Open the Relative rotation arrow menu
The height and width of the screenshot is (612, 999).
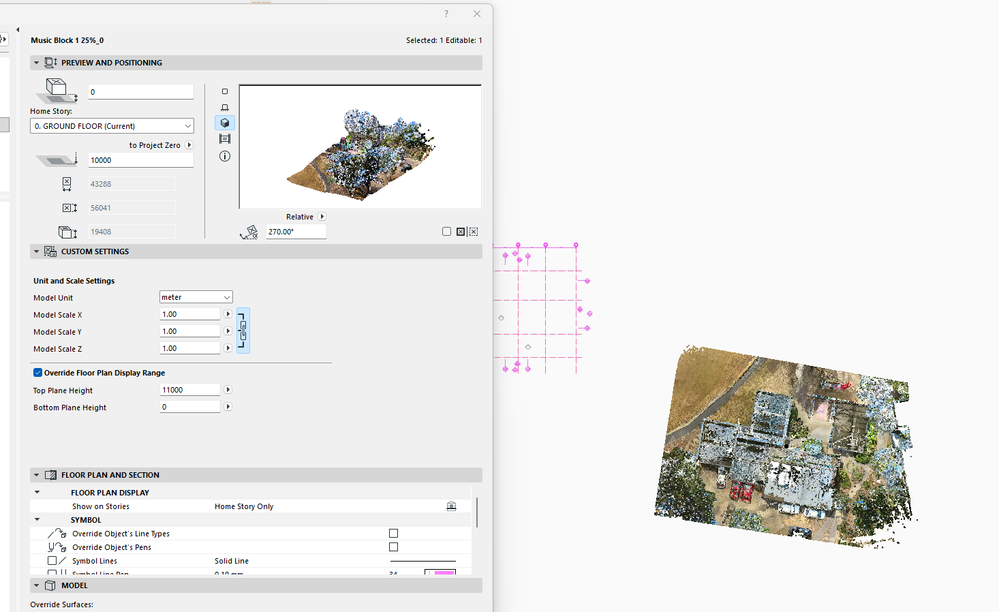[x=322, y=217]
